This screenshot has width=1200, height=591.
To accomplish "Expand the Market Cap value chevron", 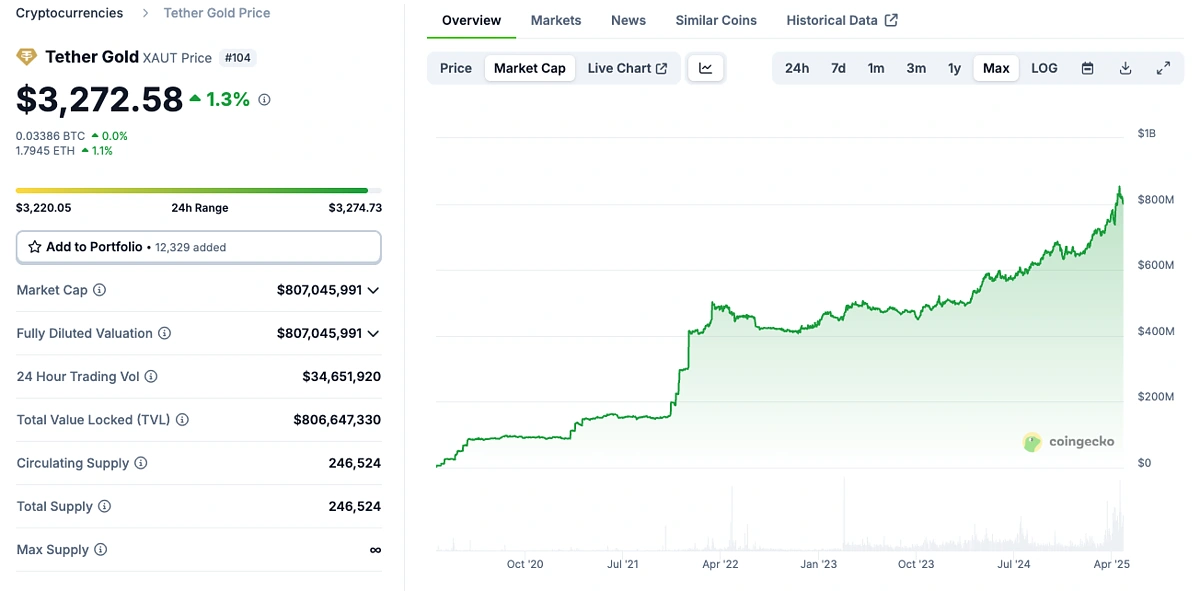I will click(x=373, y=290).
